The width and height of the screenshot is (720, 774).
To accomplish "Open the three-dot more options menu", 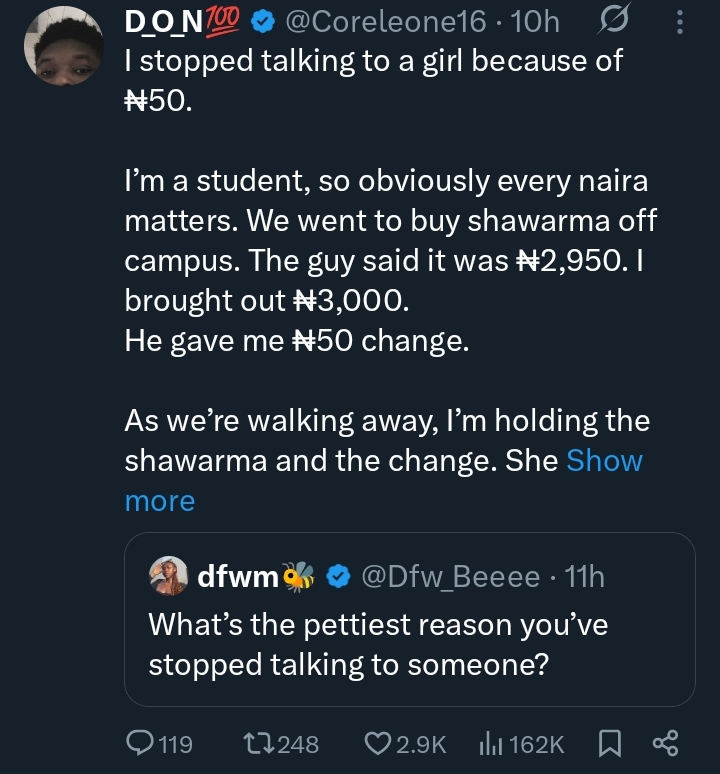I will [x=681, y=21].
